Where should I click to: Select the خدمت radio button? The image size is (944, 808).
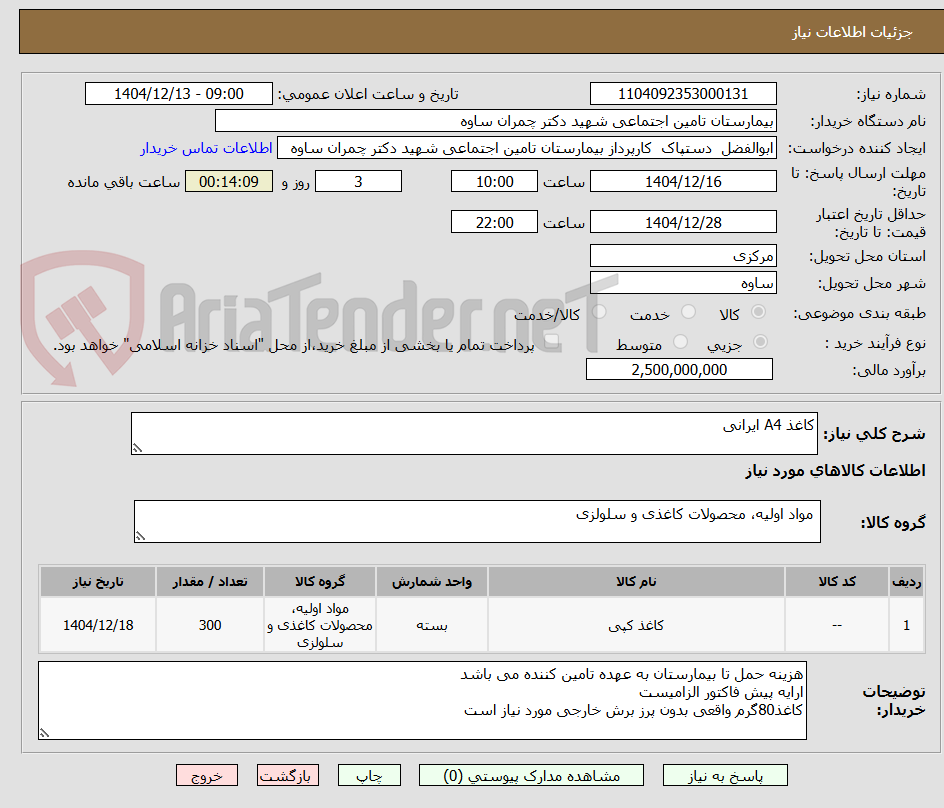(688, 312)
